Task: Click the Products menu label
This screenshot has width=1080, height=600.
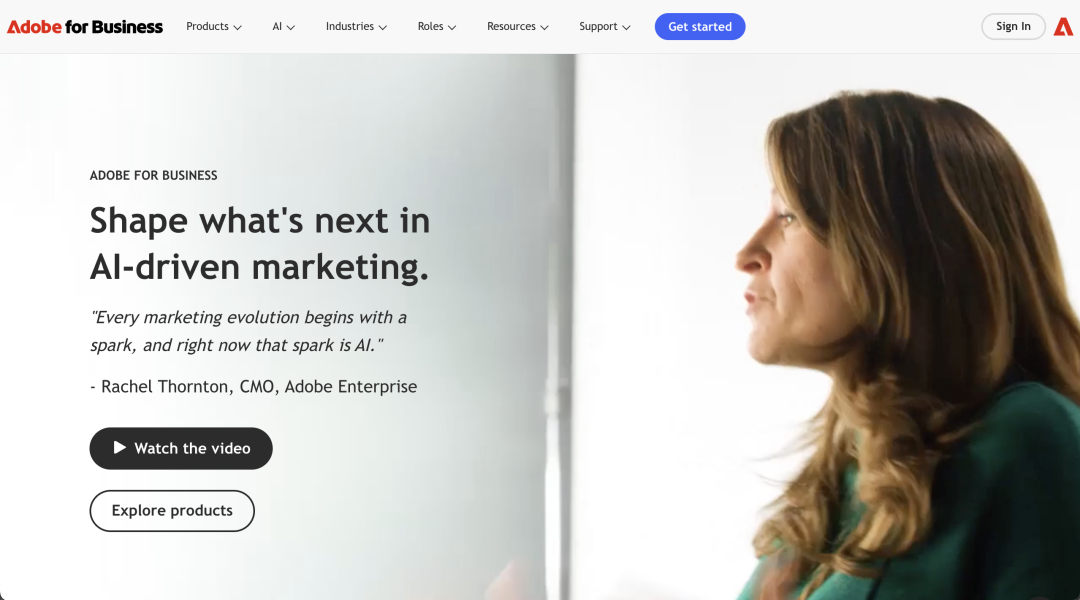Action: [207, 26]
